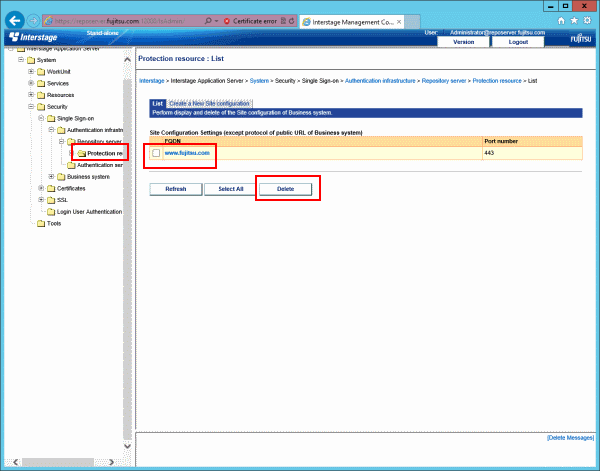
Task: Click the Fujitsu logo at top right
Action: coord(581,39)
